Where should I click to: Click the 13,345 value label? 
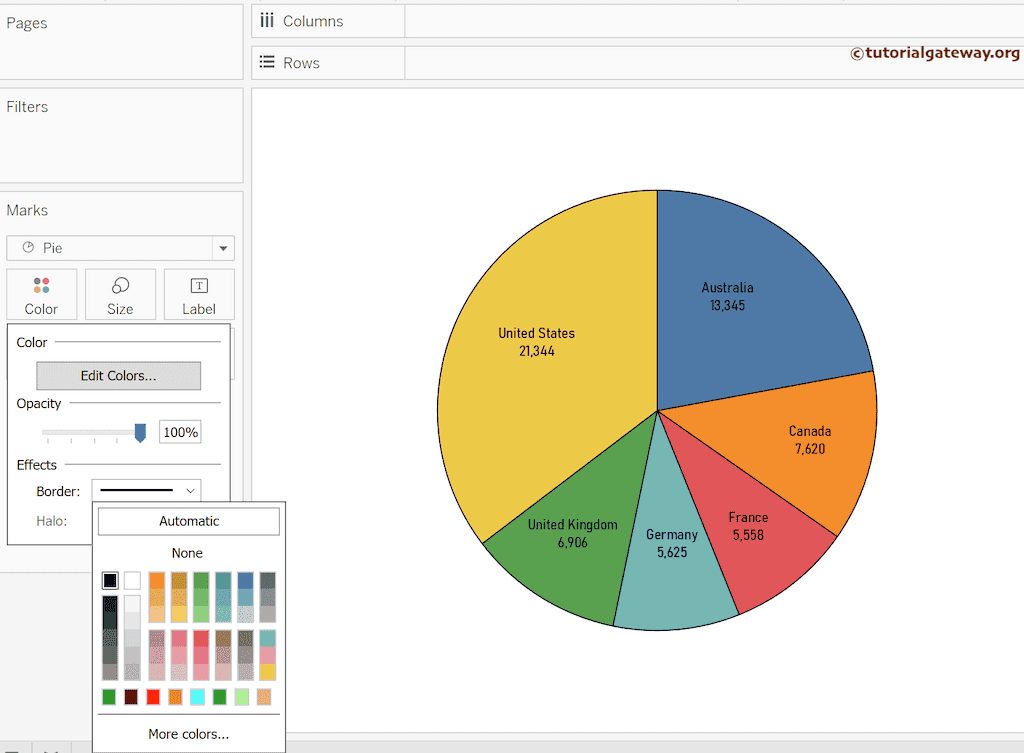(x=728, y=306)
